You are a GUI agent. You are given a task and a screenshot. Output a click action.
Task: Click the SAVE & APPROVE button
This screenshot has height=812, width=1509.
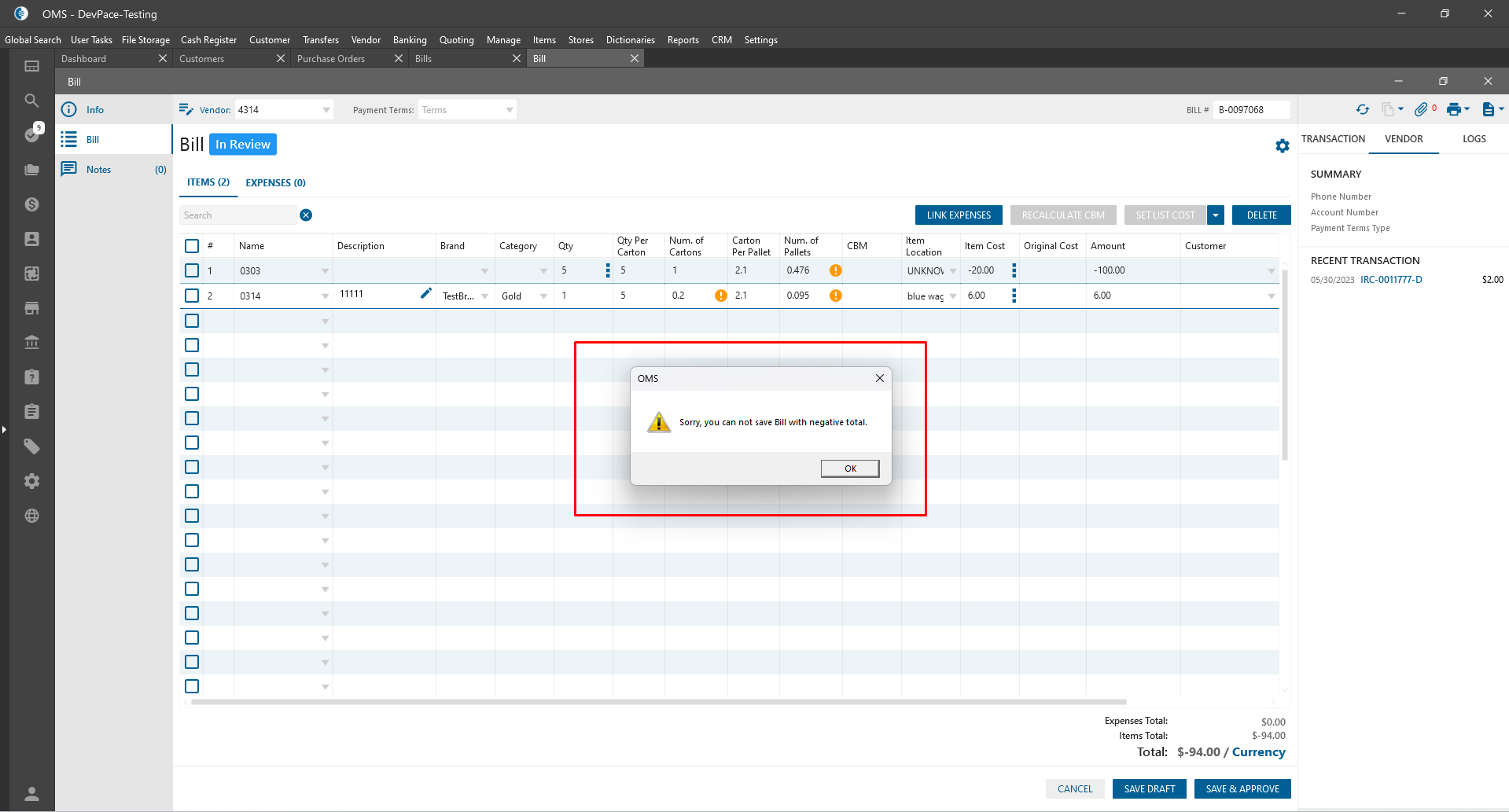coord(1242,789)
